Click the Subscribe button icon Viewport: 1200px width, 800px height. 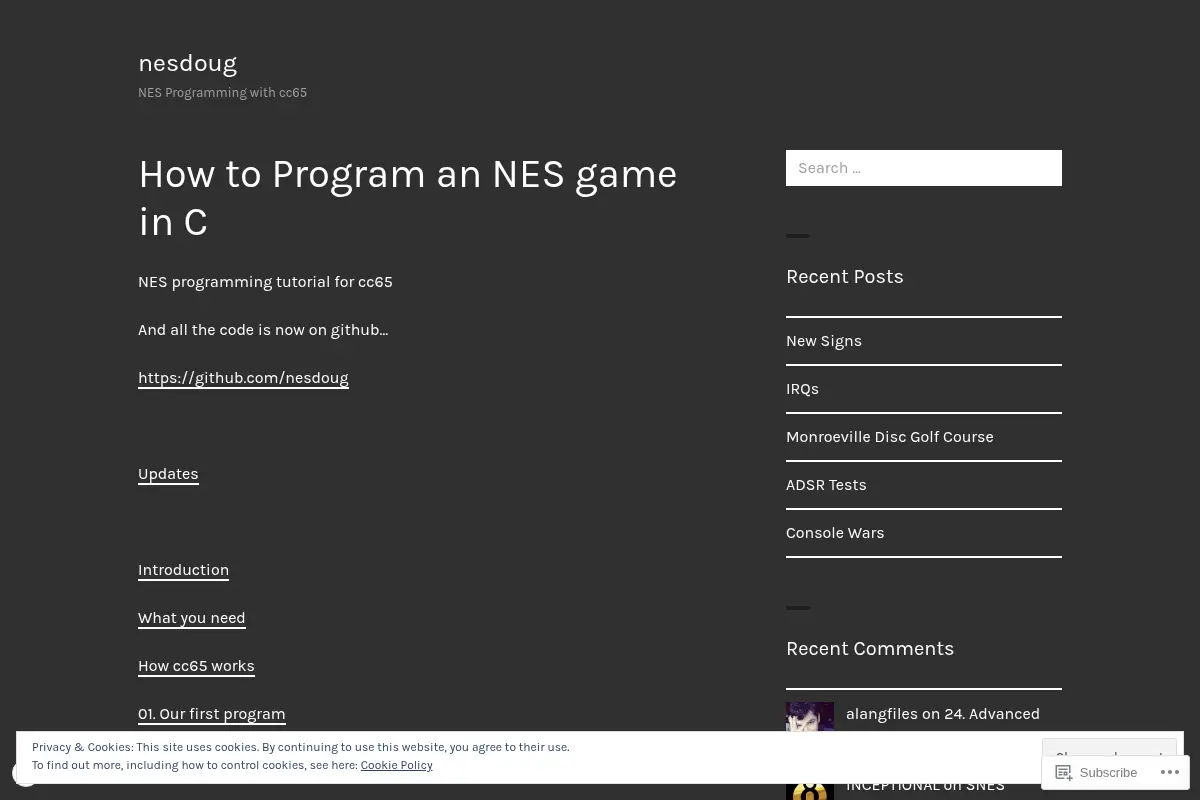point(1064,772)
